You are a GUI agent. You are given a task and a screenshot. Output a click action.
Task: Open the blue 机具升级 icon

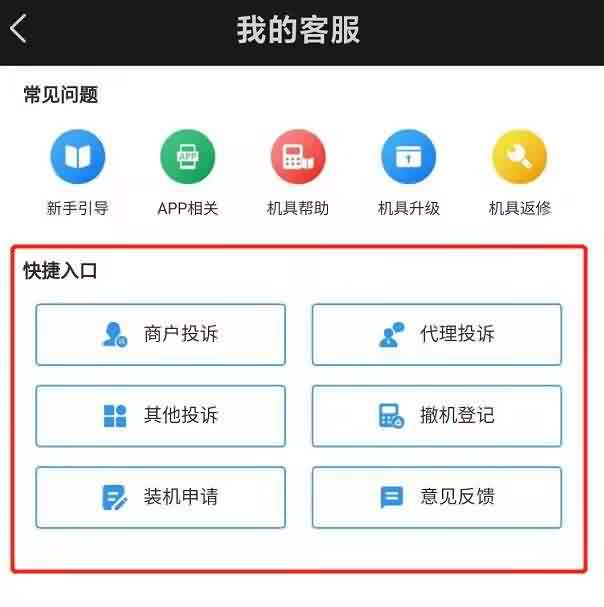click(408, 157)
